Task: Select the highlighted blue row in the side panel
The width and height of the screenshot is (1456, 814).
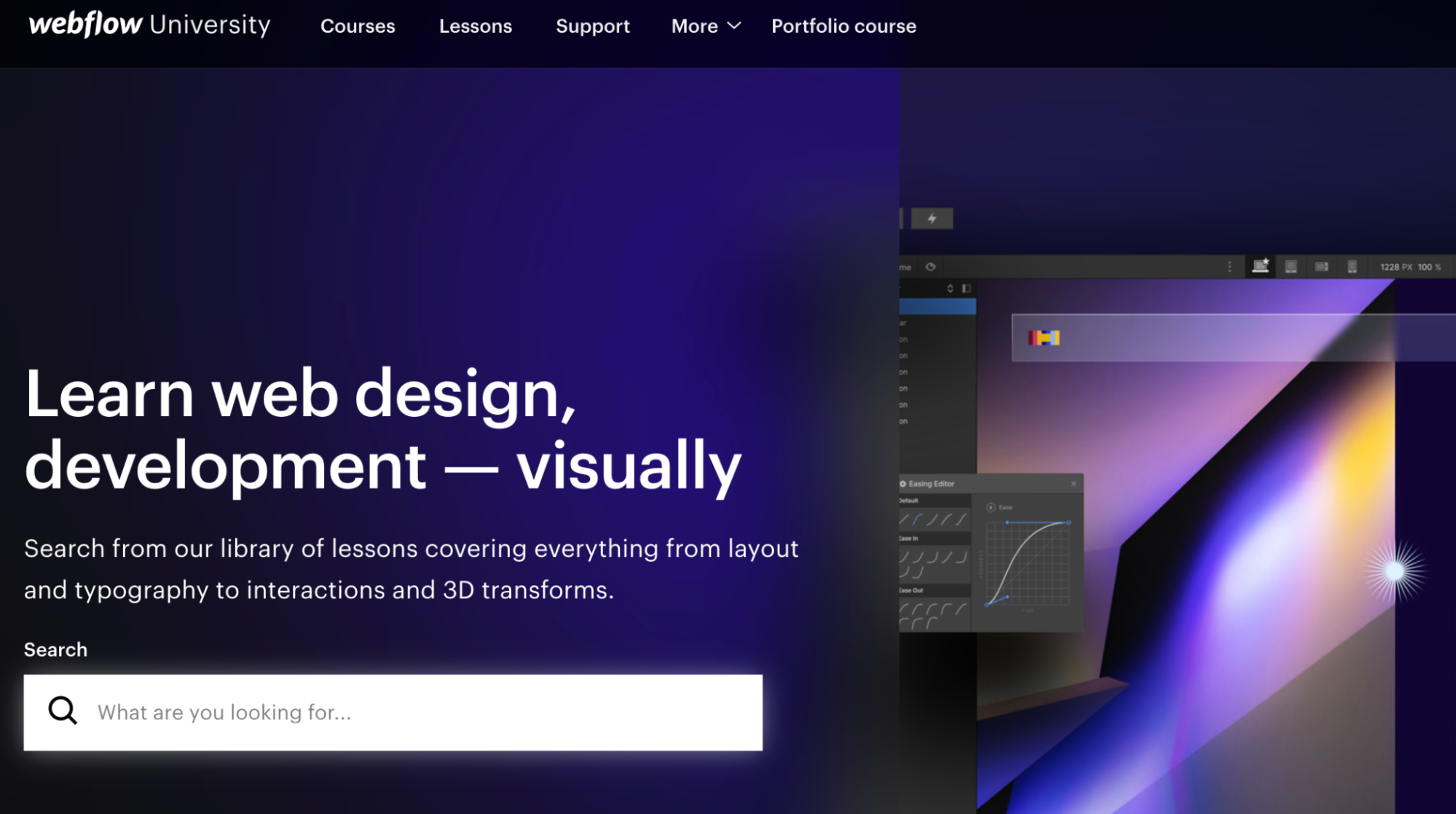Action: pos(937,307)
